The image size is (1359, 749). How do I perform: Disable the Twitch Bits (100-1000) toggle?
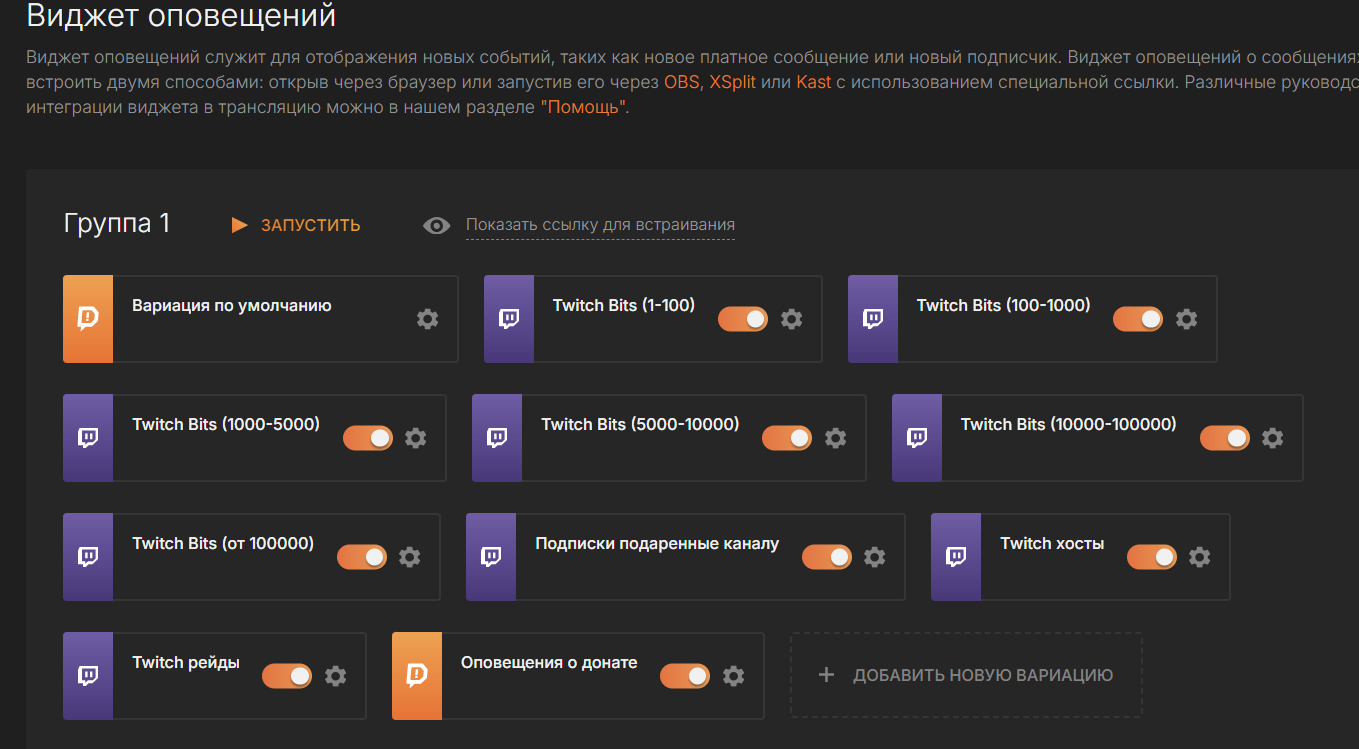[x=1138, y=319]
